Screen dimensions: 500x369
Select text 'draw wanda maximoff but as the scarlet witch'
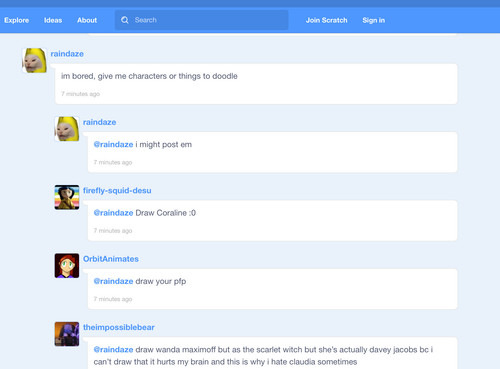pyautogui.click(x=219, y=350)
